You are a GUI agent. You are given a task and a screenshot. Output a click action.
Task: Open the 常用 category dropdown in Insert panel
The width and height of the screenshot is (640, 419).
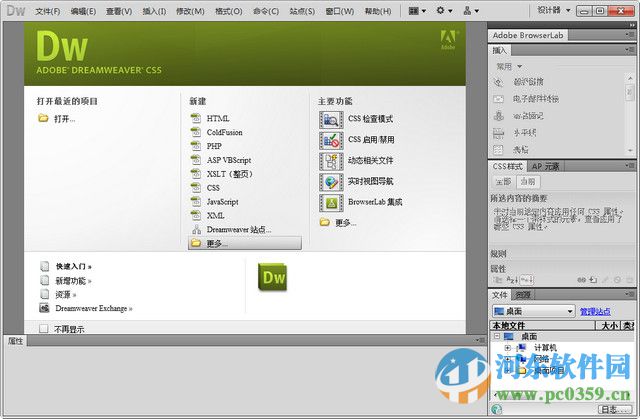tap(509, 66)
